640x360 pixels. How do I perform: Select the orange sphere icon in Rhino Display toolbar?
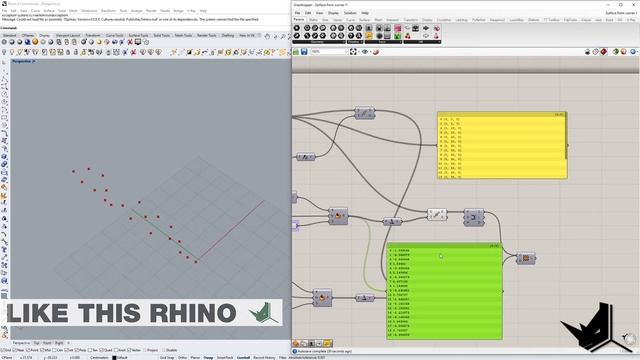pyautogui.click(x=35, y=42)
